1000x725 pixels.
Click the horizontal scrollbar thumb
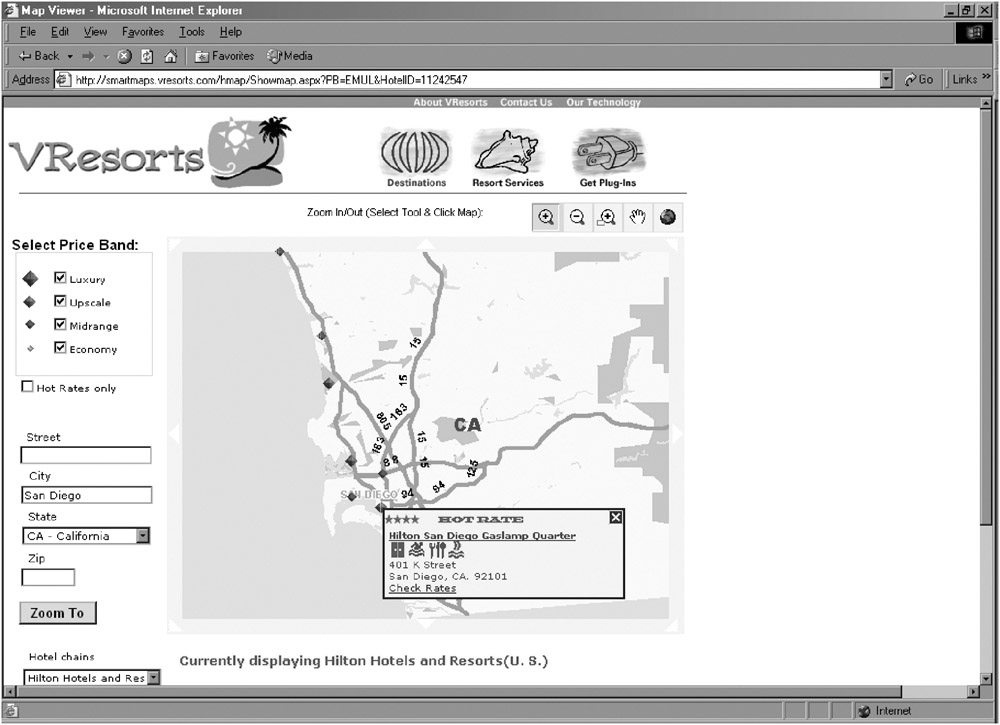(x=458, y=691)
